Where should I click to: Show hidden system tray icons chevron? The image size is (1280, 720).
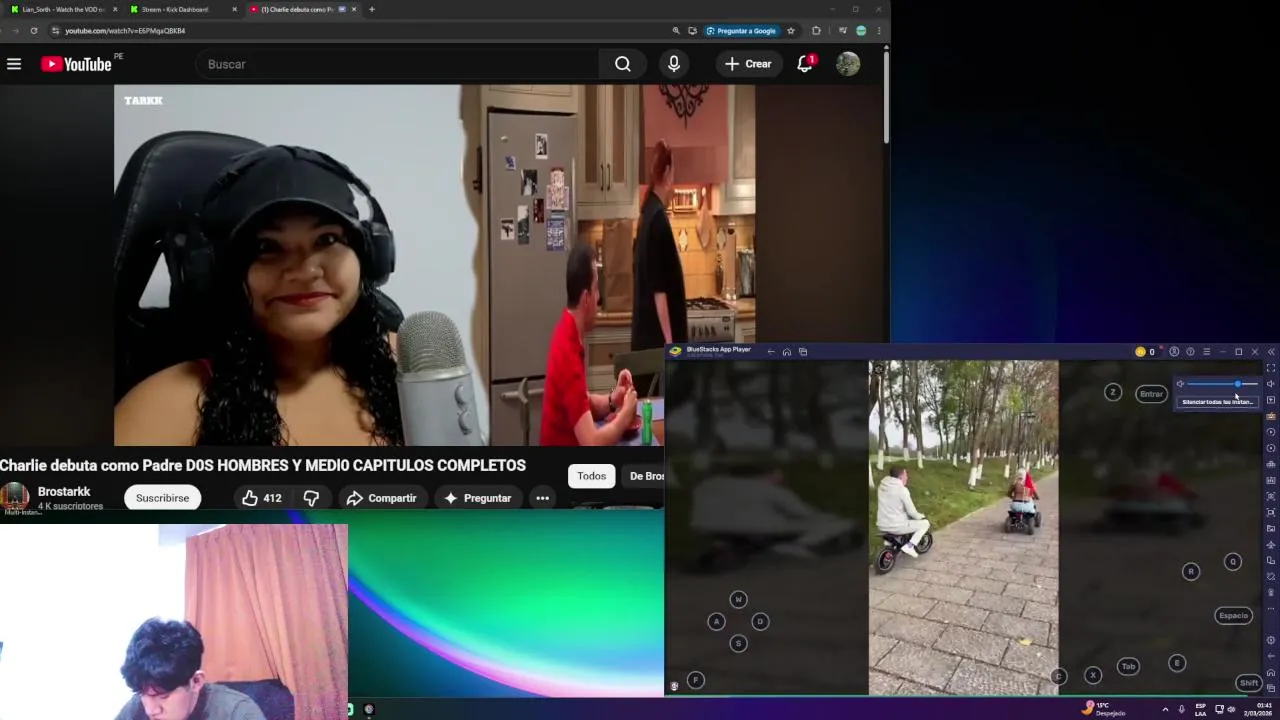1165,709
